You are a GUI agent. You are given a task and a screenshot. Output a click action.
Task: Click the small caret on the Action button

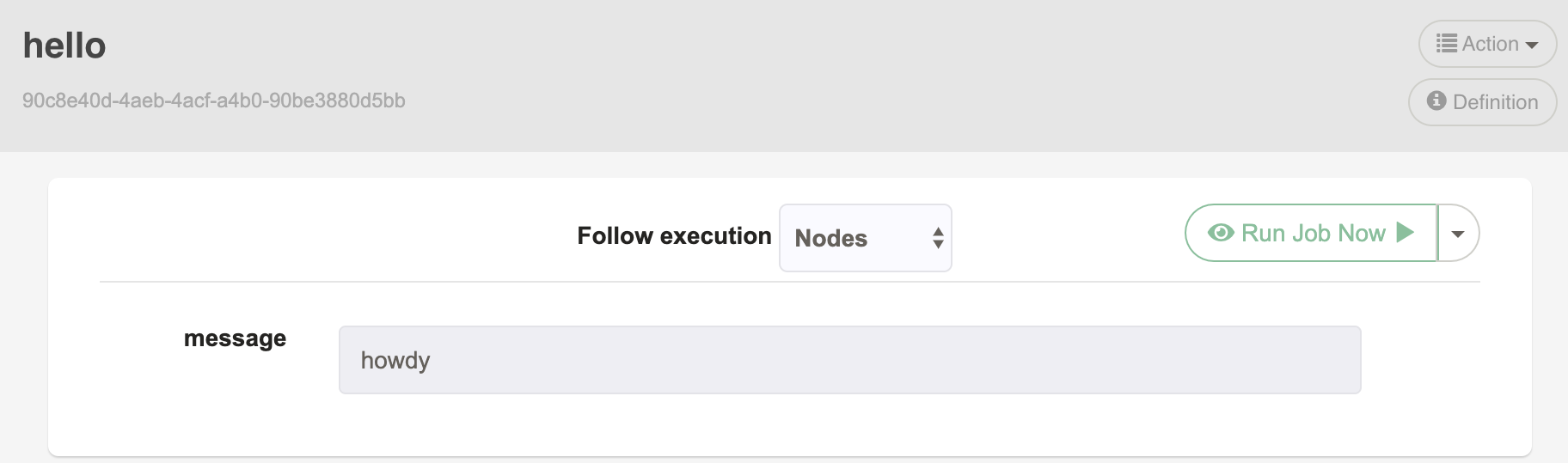point(1532,46)
